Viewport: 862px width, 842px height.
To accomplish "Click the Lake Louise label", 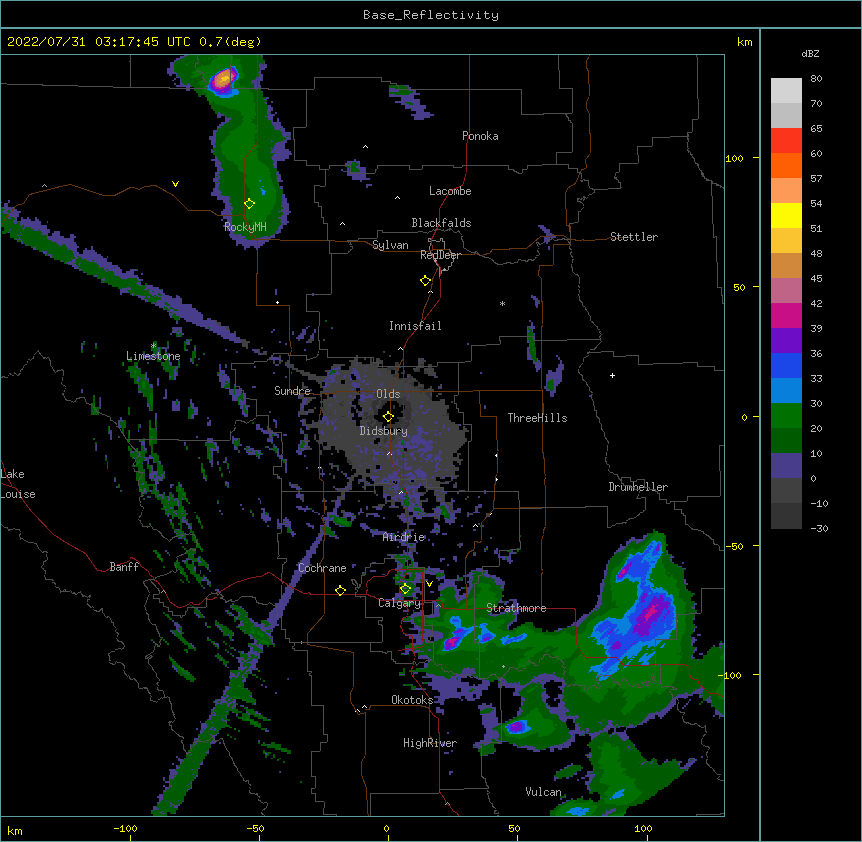I will (18, 484).
